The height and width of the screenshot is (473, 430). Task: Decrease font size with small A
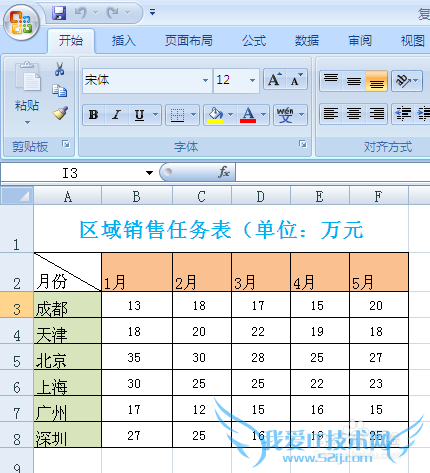[x=296, y=80]
